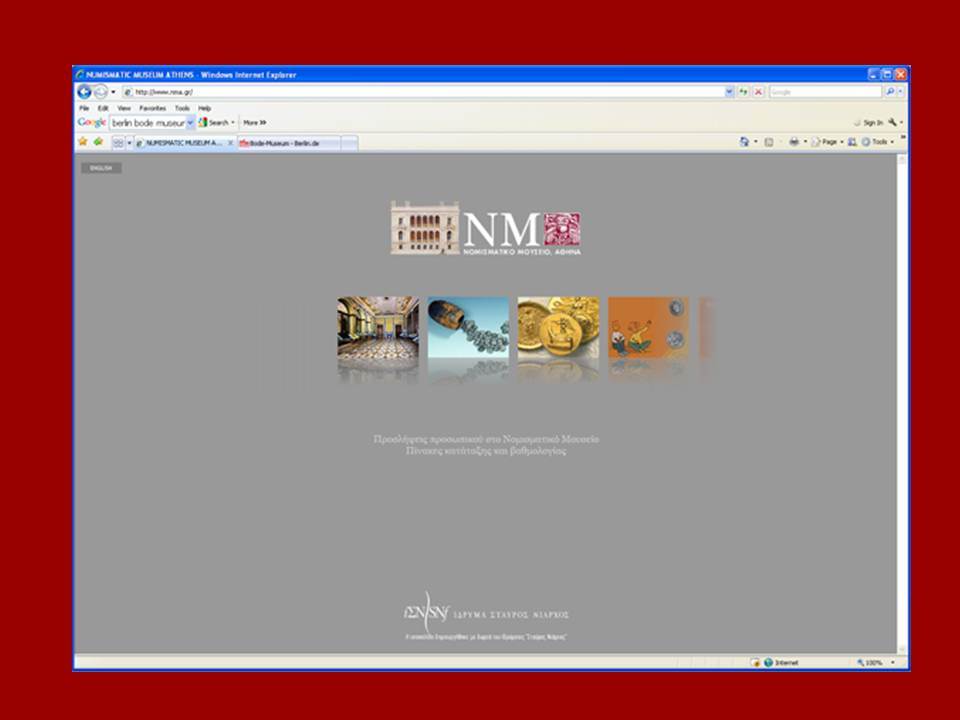The image size is (960, 720).
Task: Switch to the Bode-Museum Berlin.de tab
Action: [x=288, y=143]
